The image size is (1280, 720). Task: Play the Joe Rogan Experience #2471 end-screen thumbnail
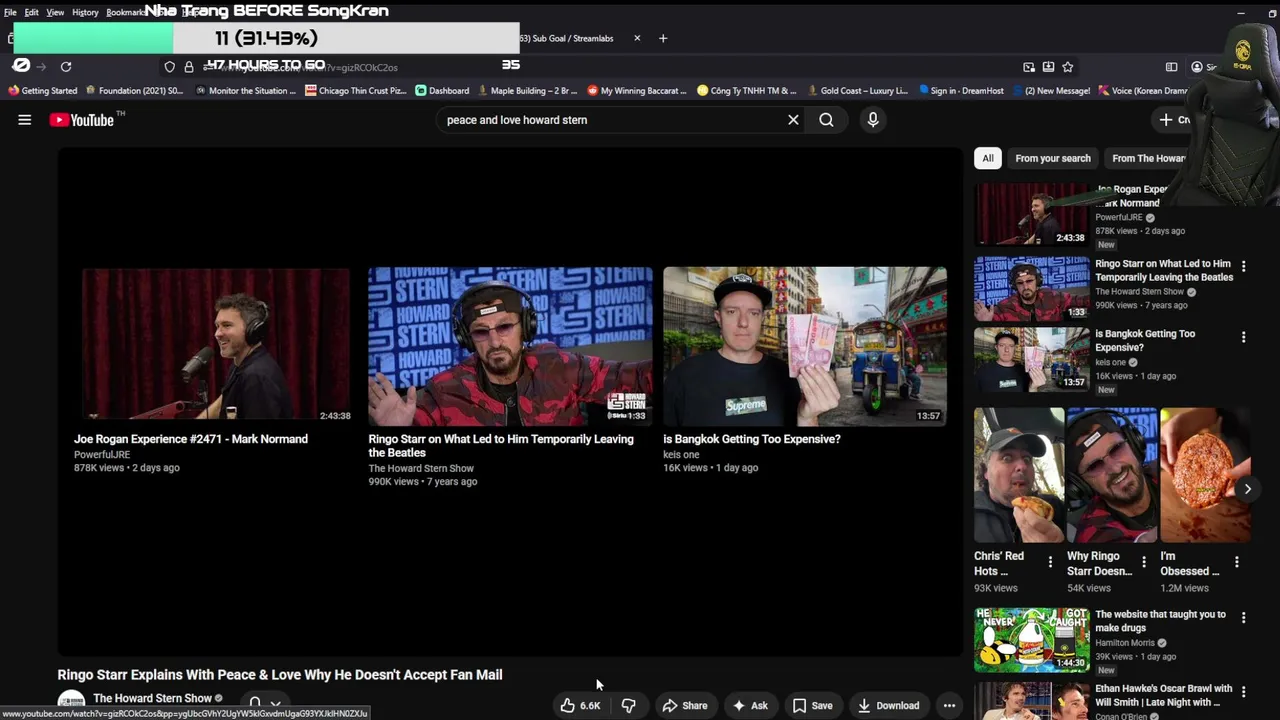click(216, 345)
